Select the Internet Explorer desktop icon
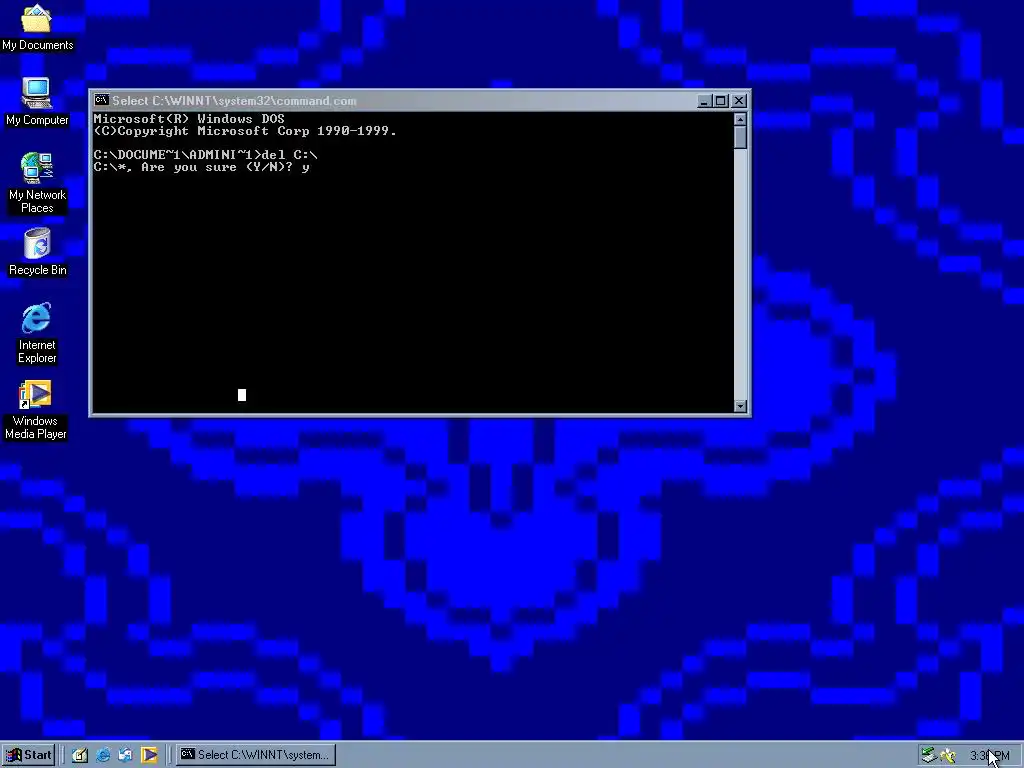1024x768 pixels. (37, 332)
